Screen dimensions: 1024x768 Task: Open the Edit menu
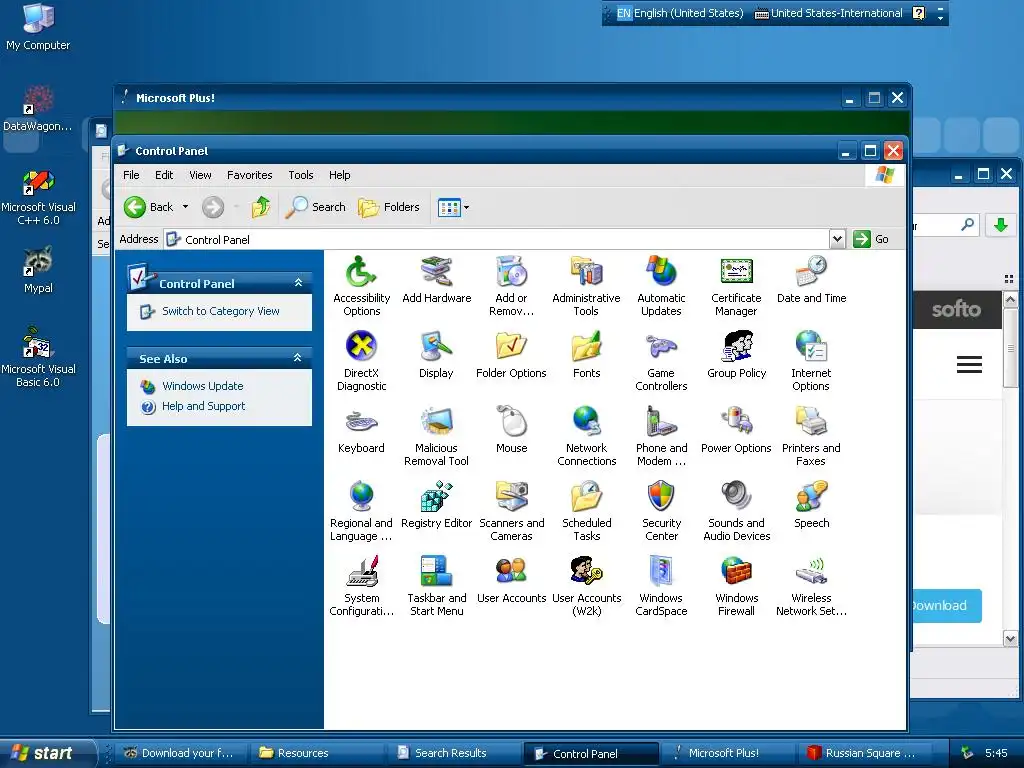164,175
